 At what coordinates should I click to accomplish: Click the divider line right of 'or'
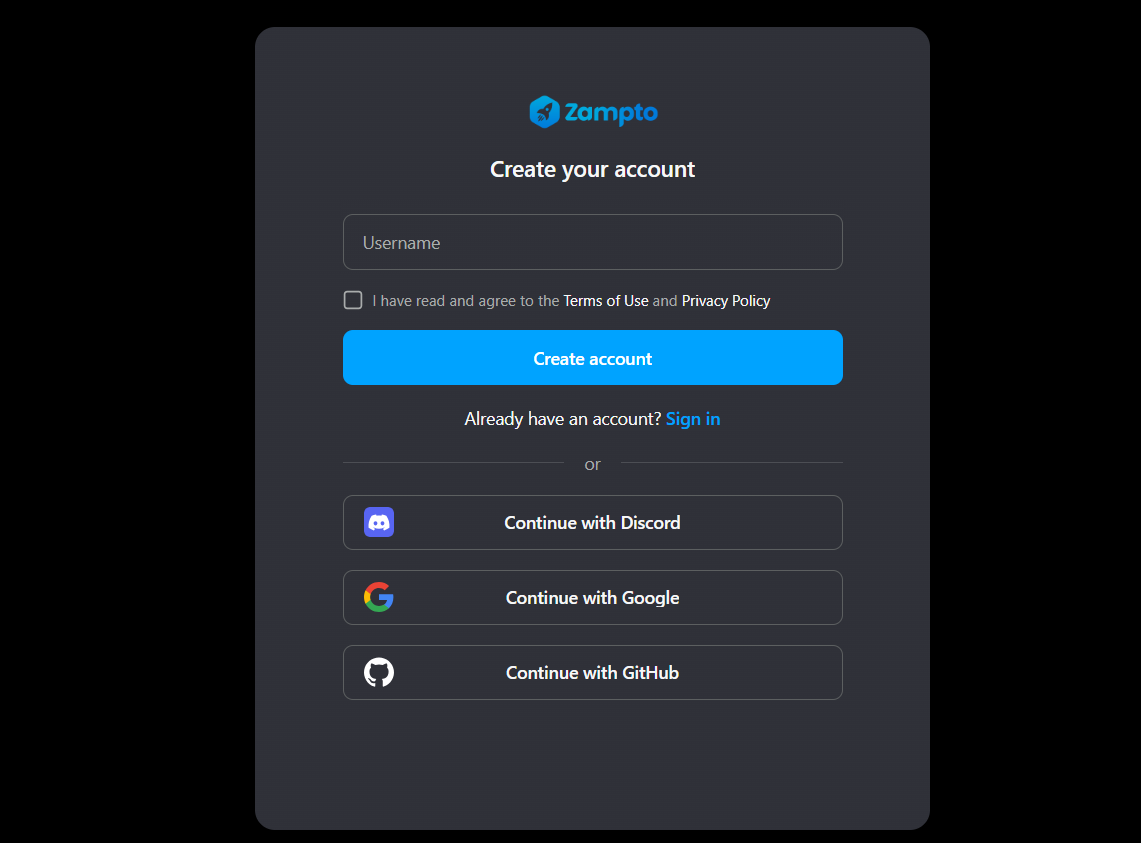pyautogui.click(x=731, y=462)
